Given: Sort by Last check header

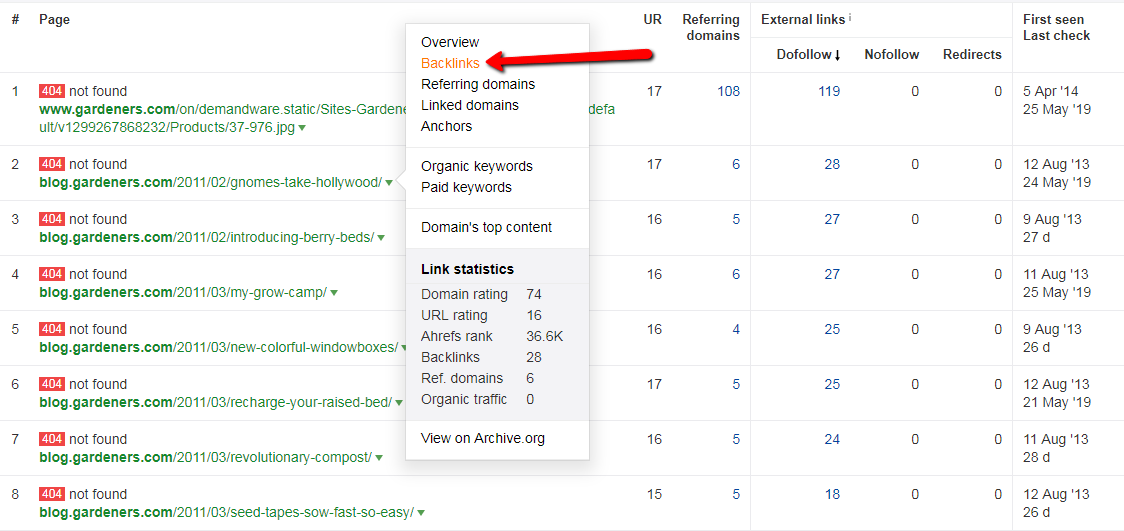Looking at the screenshot, I should pos(1057,36).
